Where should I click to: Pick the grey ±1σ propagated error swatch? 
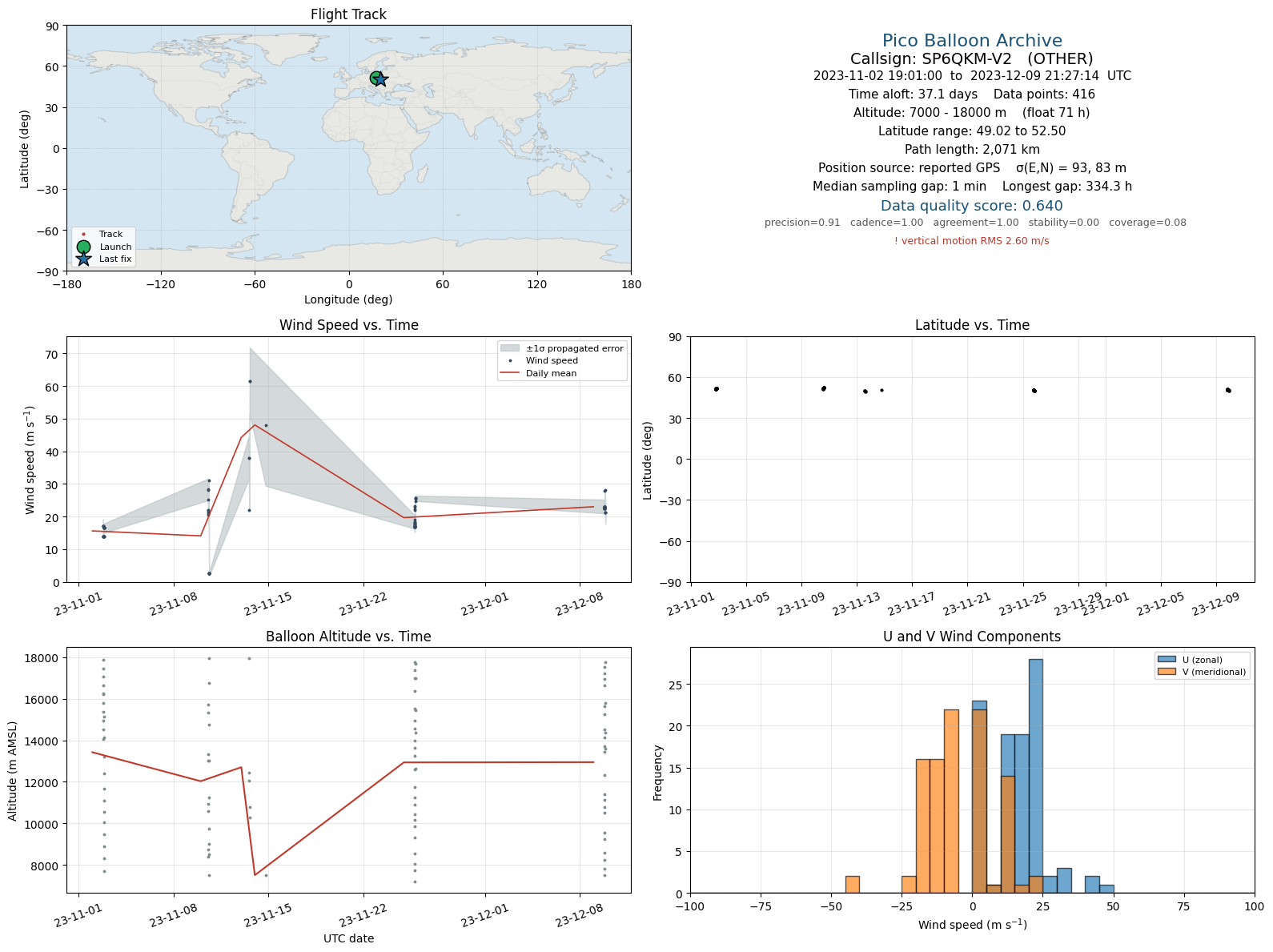(x=510, y=348)
